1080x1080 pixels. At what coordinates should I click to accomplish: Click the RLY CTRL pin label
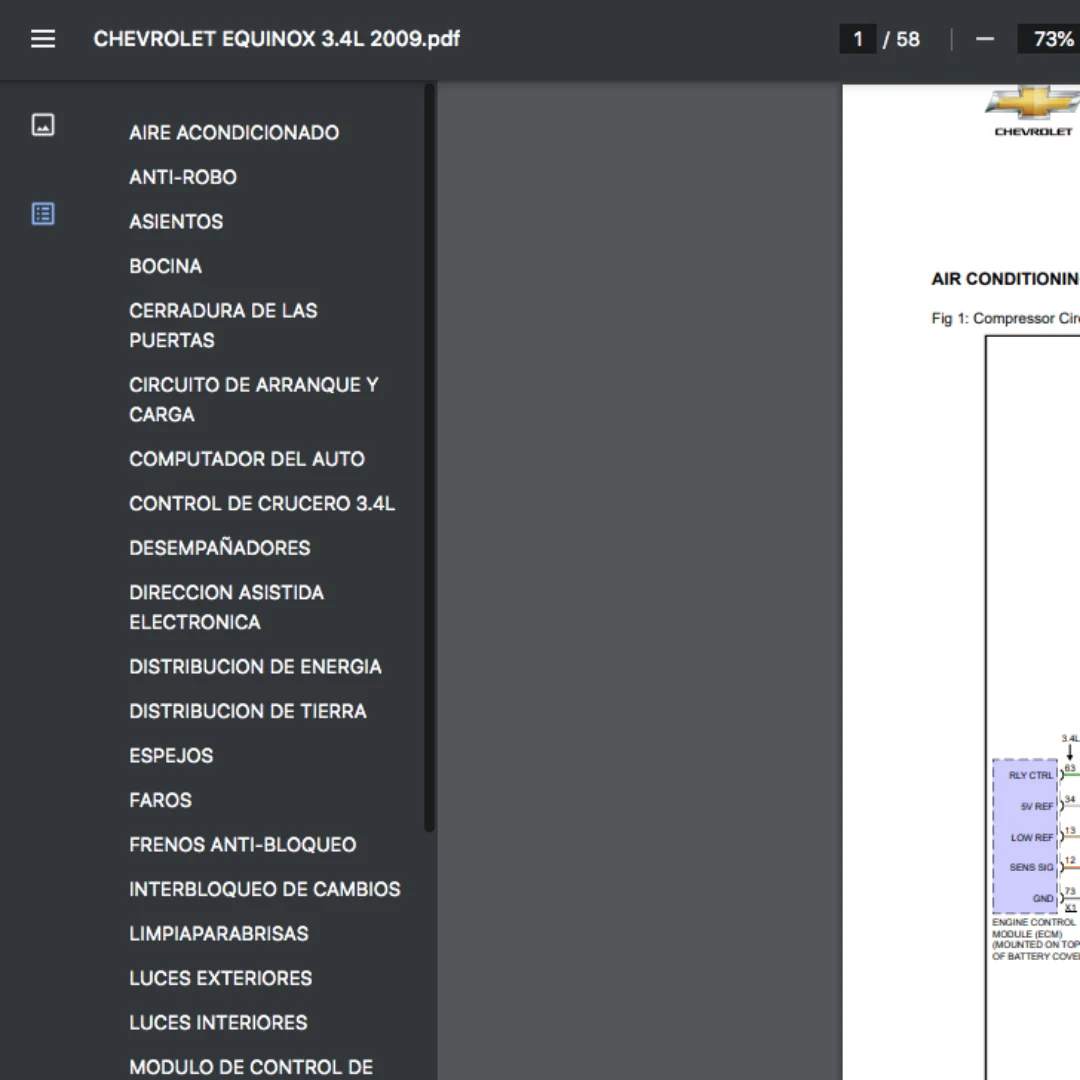tap(1030, 776)
